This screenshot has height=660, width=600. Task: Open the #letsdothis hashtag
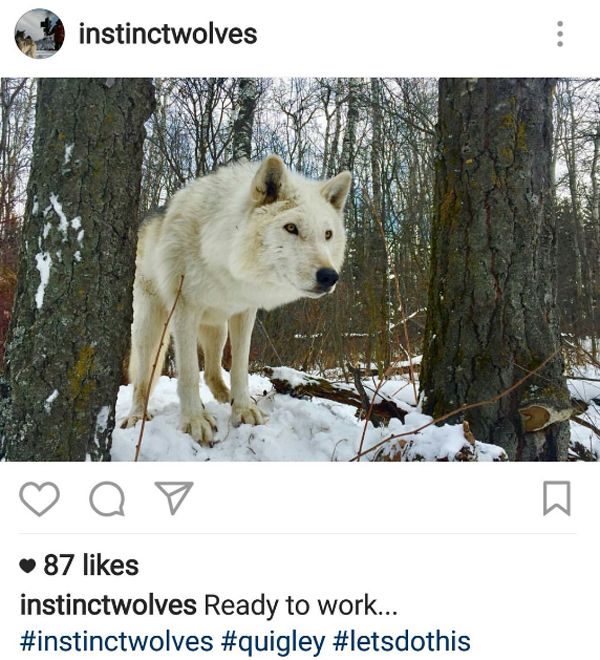coord(401,641)
